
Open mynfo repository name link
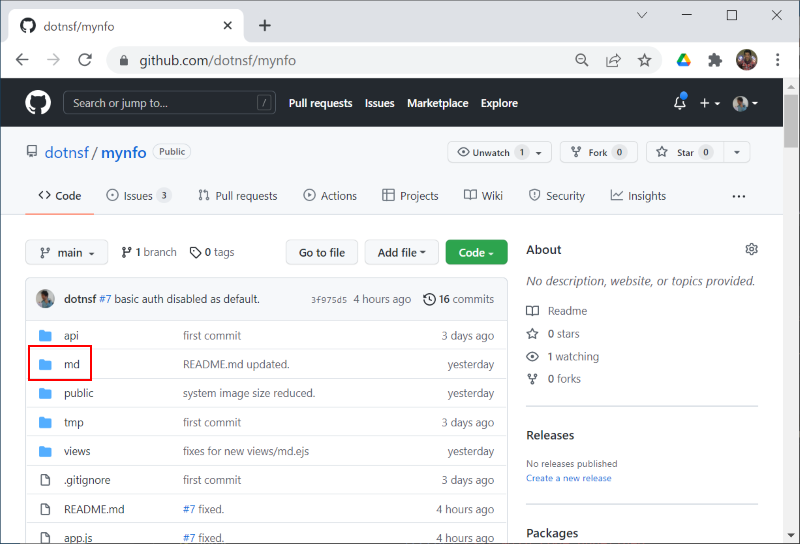click(x=123, y=153)
